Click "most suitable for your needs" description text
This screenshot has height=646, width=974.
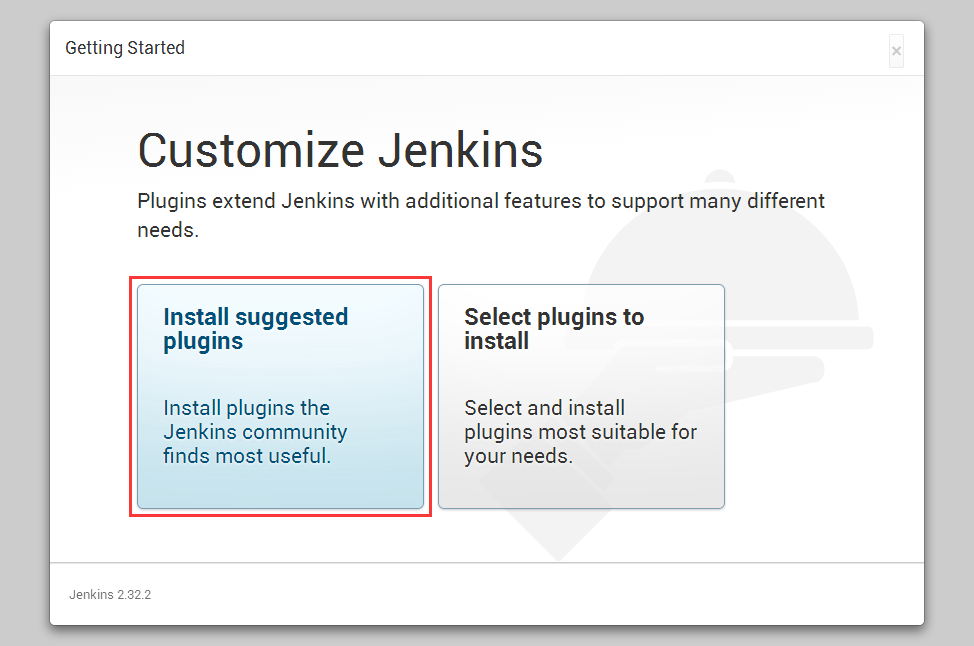click(x=580, y=444)
